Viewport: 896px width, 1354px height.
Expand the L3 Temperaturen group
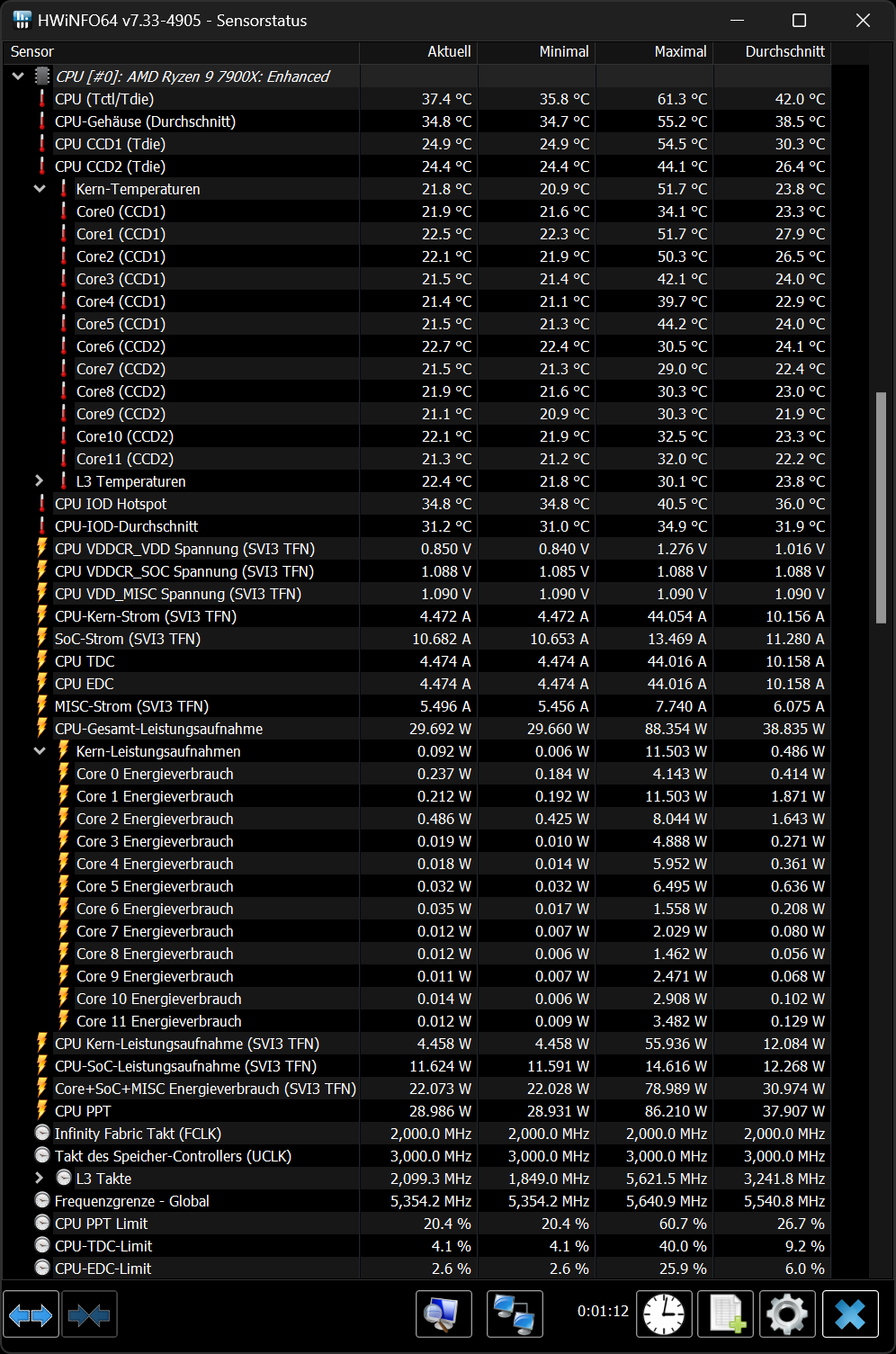point(40,481)
